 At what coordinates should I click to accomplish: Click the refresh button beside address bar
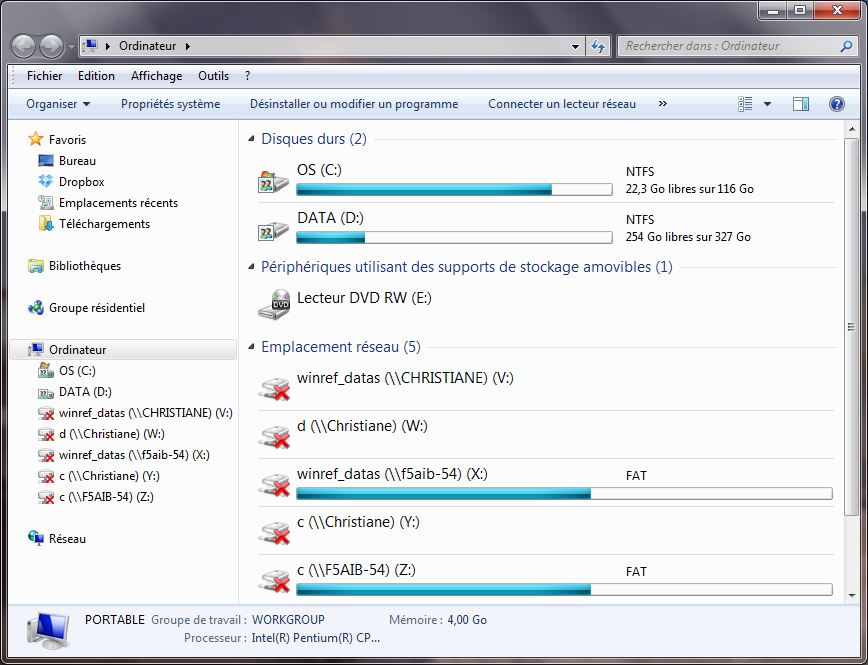[x=598, y=47]
